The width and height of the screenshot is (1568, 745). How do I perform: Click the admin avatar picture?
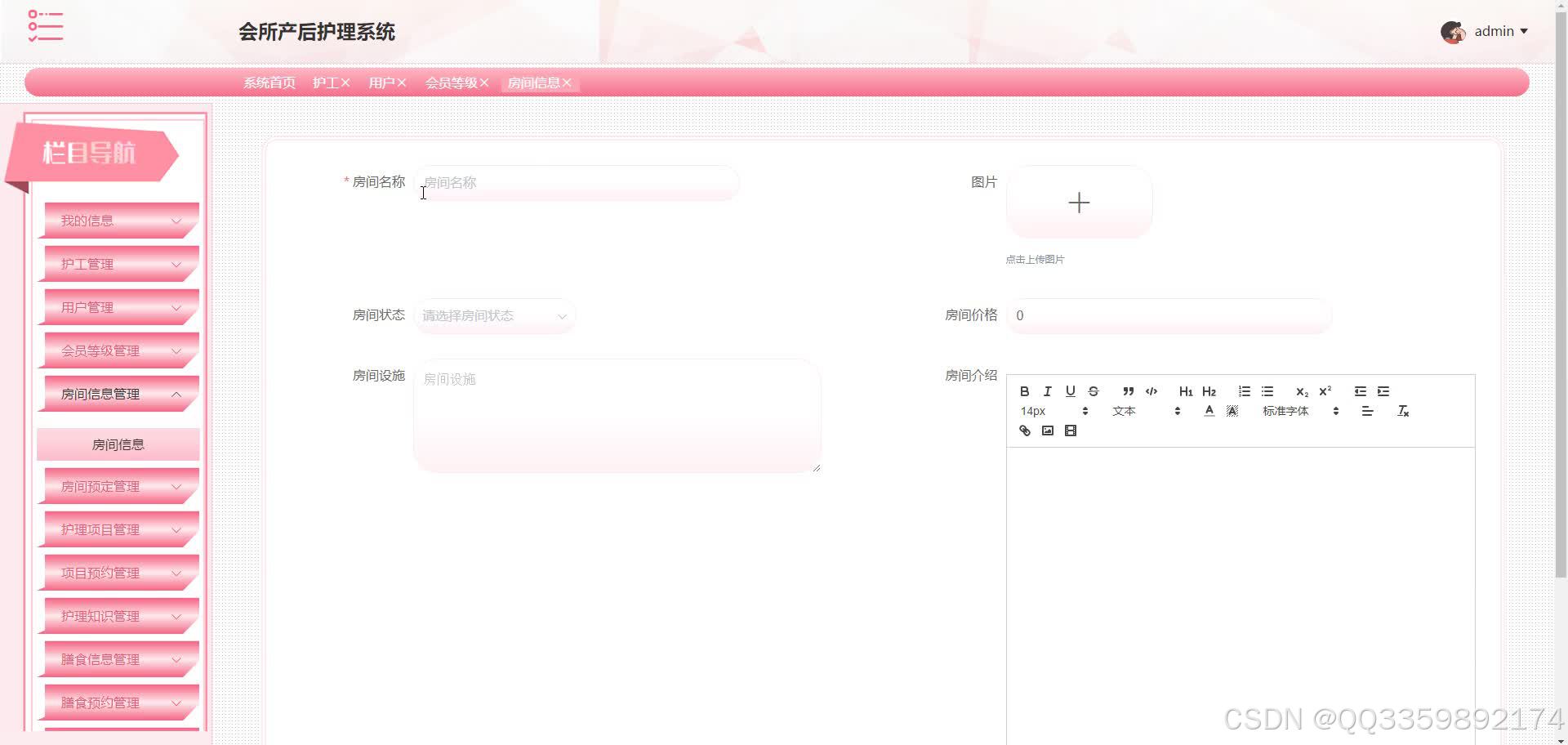(1453, 32)
